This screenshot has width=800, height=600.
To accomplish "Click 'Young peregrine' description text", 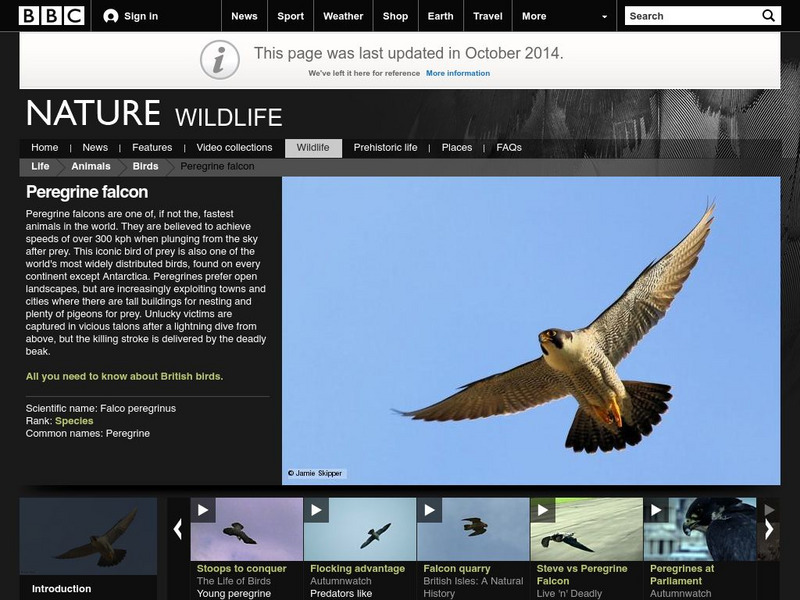I will tap(234, 594).
